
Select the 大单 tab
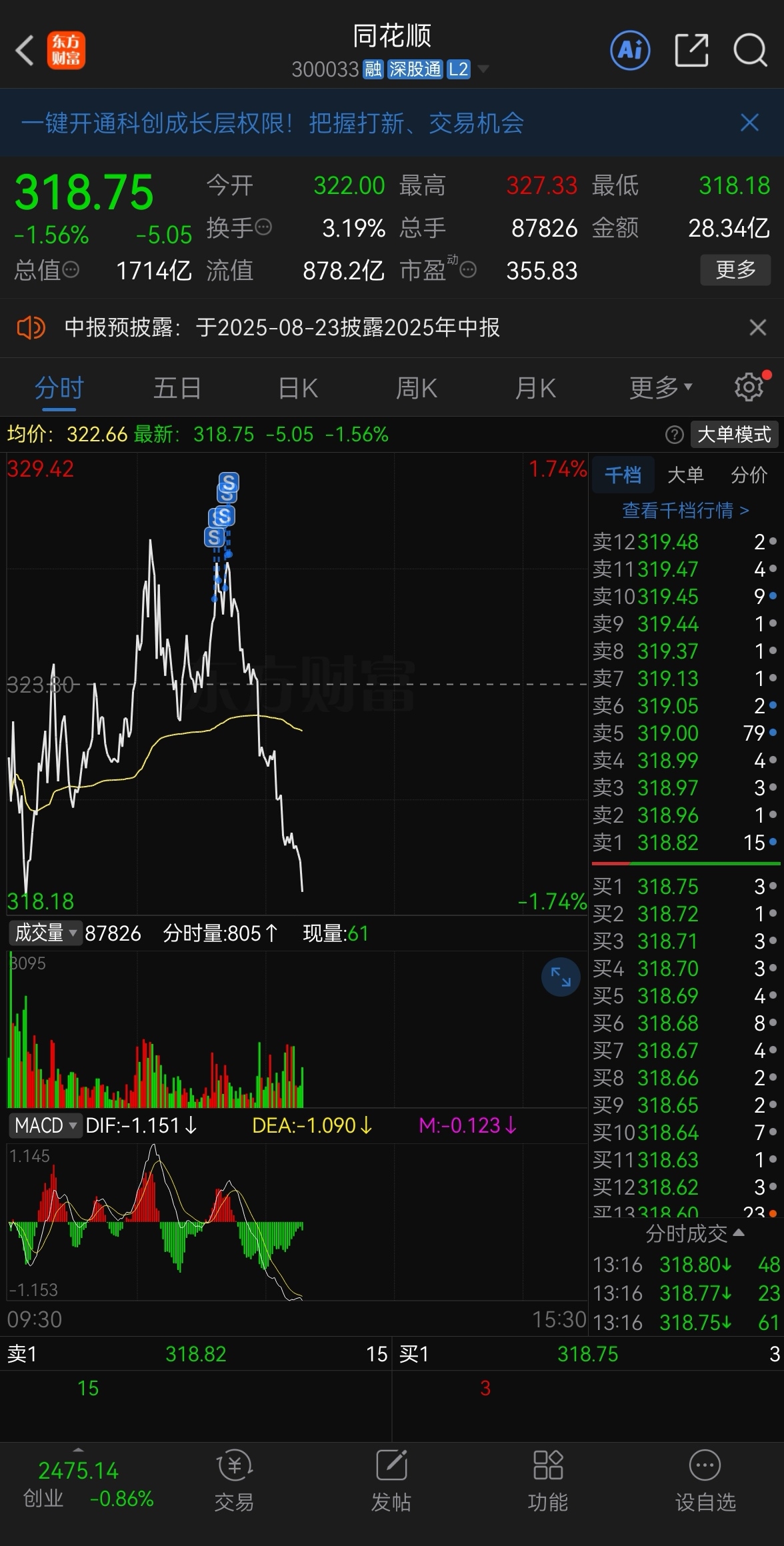685,475
